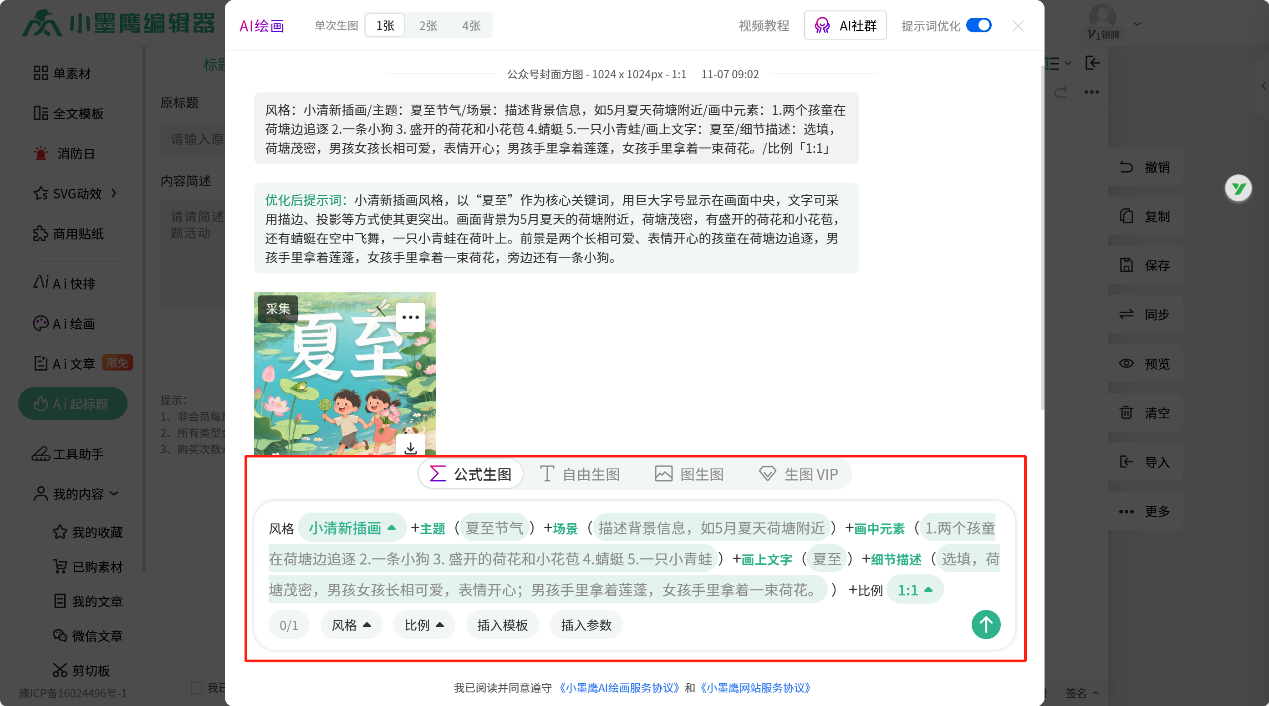The height and width of the screenshot is (706, 1269).
Task: Open the three-dot menu on image
Action: (410, 317)
